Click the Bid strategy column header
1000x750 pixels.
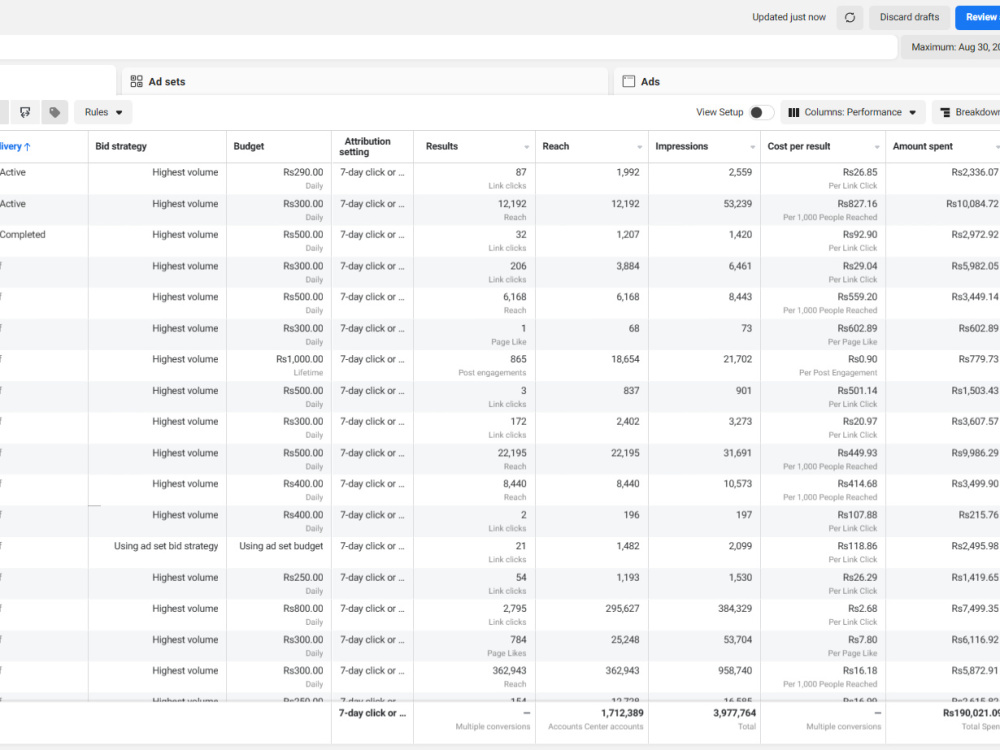pos(121,146)
